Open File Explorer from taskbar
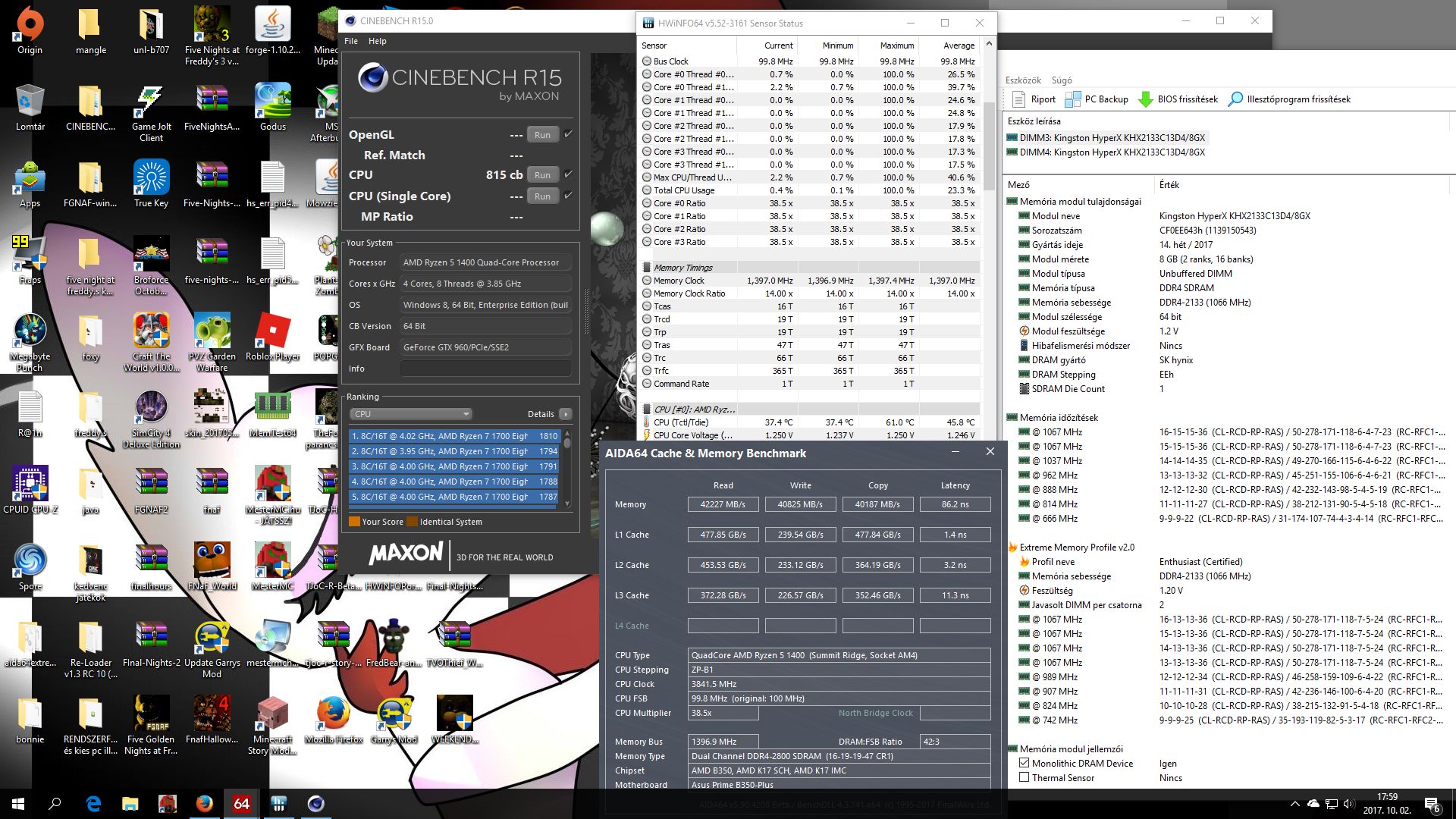Viewport: 1456px width, 819px height. tap(130, 804)
